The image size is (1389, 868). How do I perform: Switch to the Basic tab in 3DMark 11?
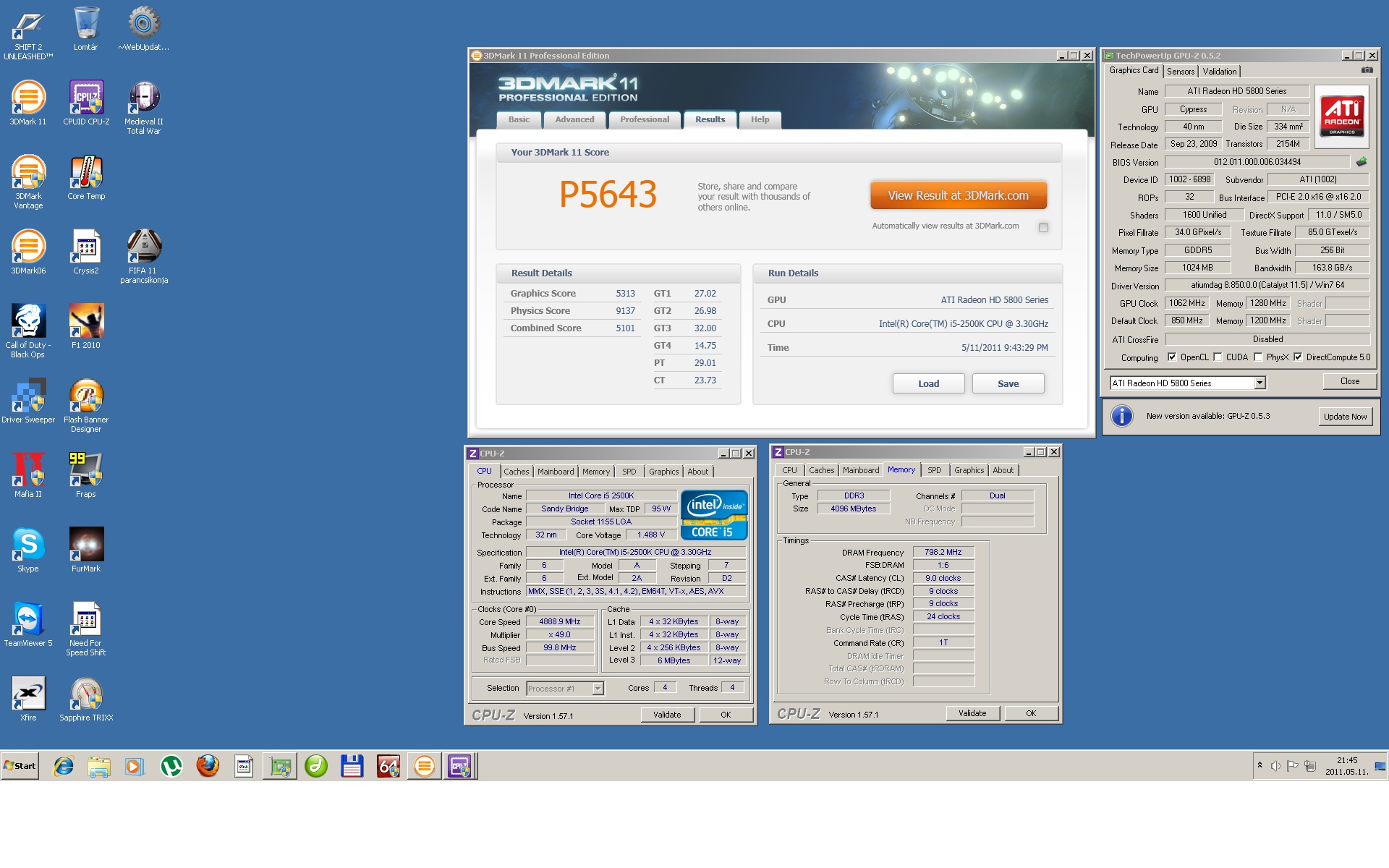tap(519, 120)
